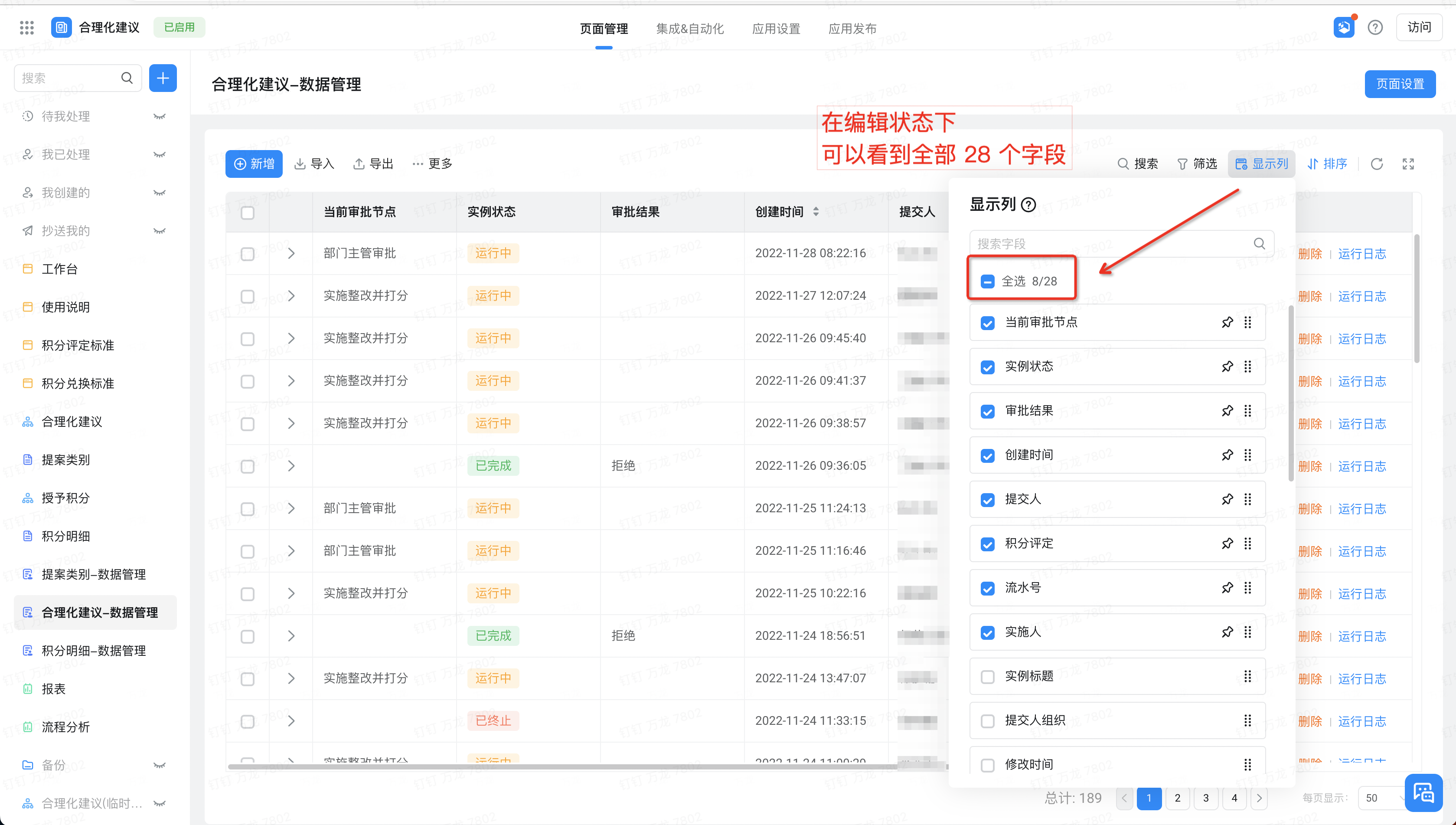1456x825 pixels.
Task: Toggle fullscreen expand icon
Action: 1408,164
